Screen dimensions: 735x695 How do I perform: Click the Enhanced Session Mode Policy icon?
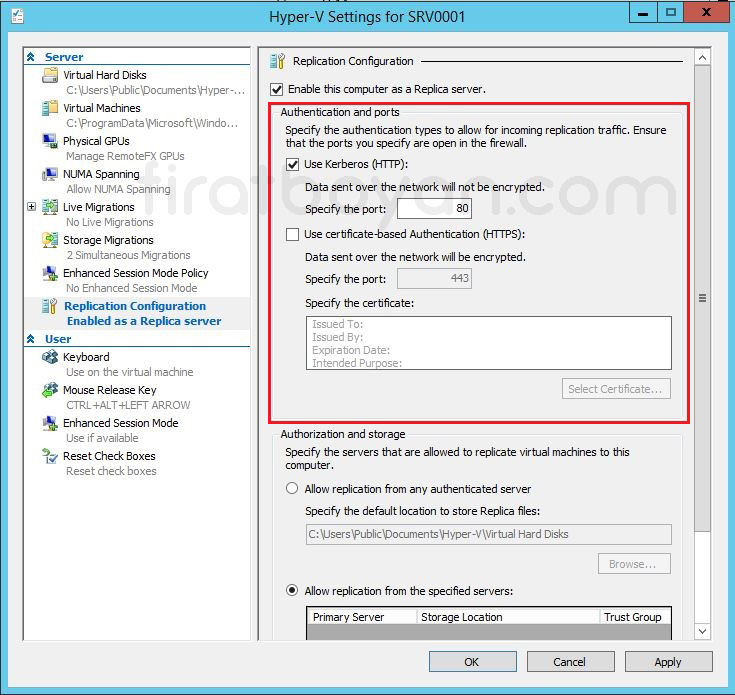(50, 273)
